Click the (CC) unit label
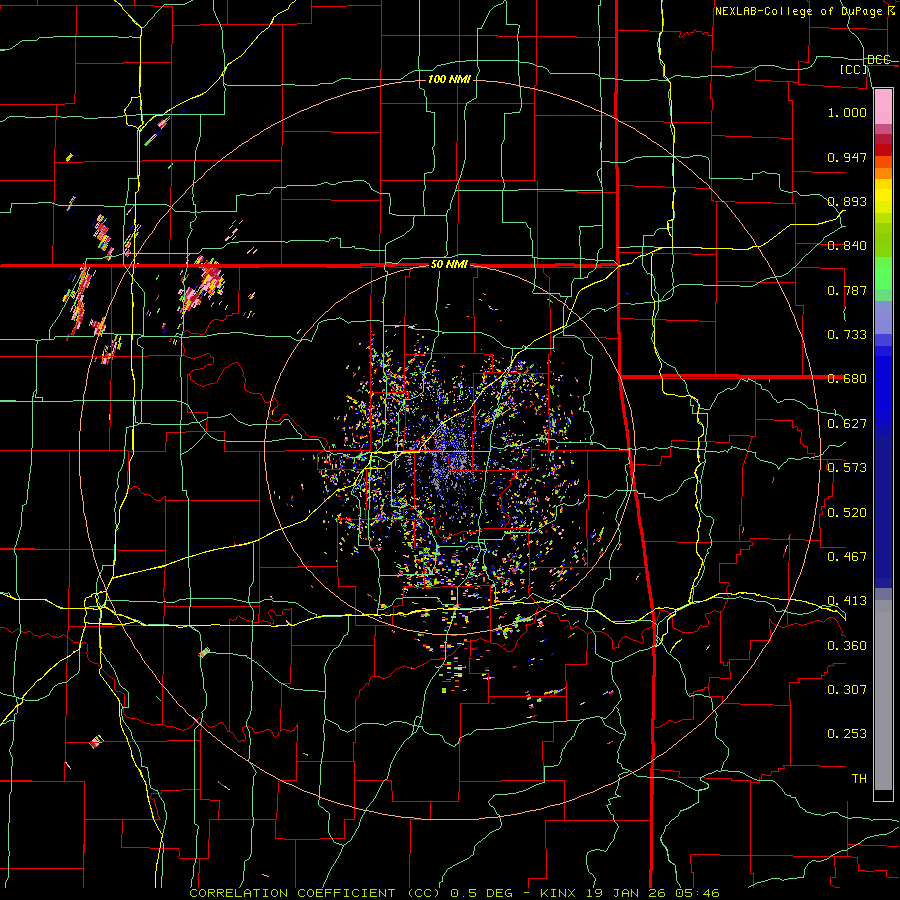The height and width of the screenshot is (900, 900). (854, 69)
